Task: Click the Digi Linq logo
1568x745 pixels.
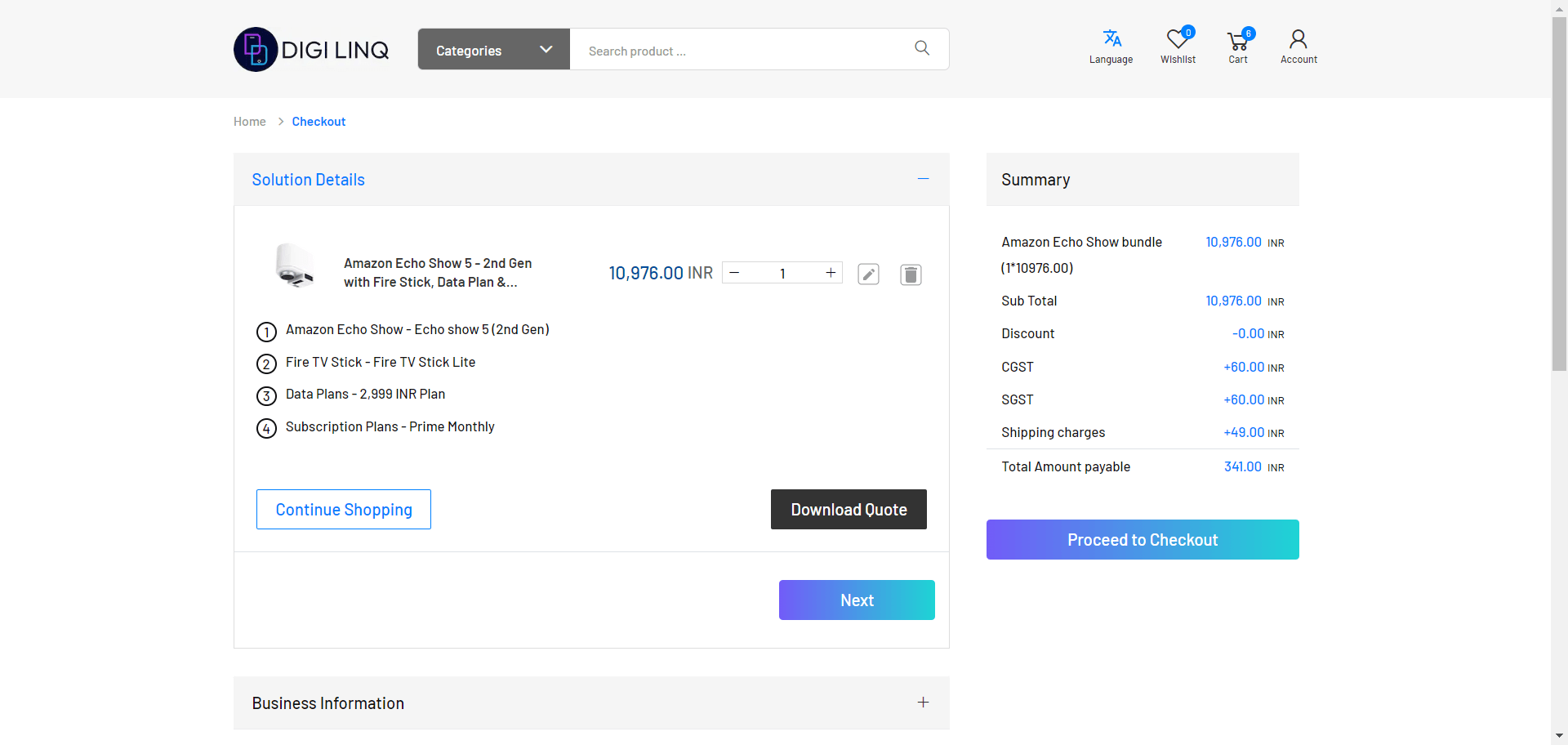Action: (x=311, y=50)
